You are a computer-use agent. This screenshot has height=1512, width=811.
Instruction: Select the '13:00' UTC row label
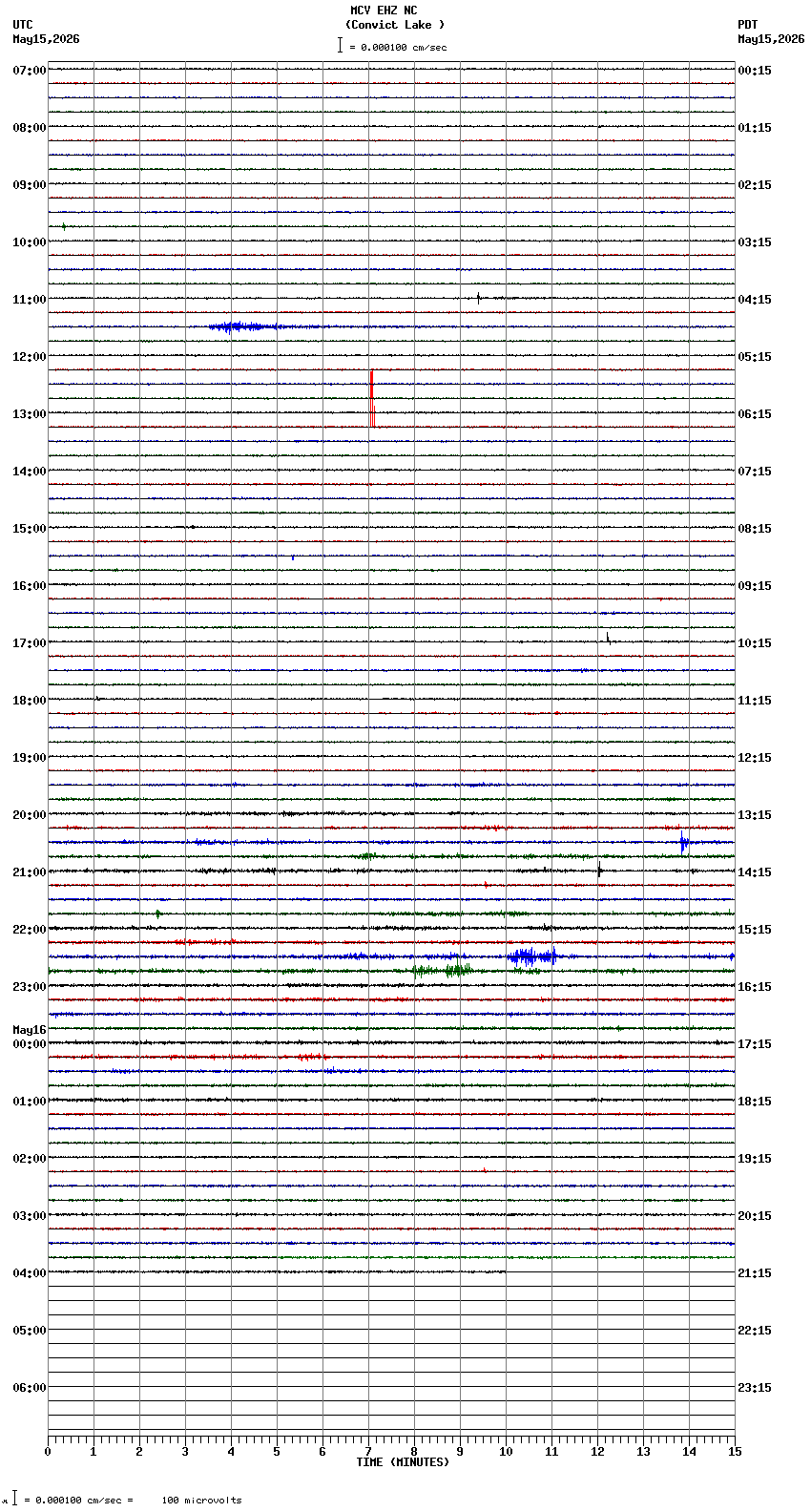coord(30,414)
